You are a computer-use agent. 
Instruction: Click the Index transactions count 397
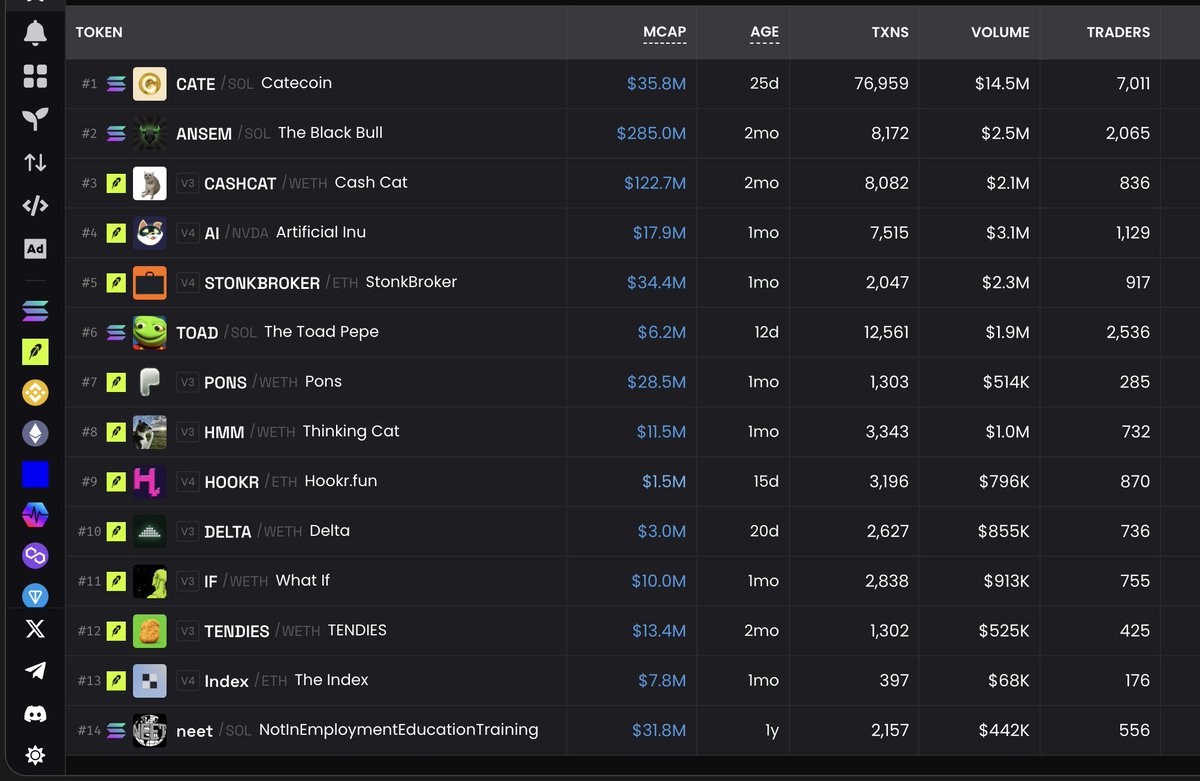pos(893,680)
